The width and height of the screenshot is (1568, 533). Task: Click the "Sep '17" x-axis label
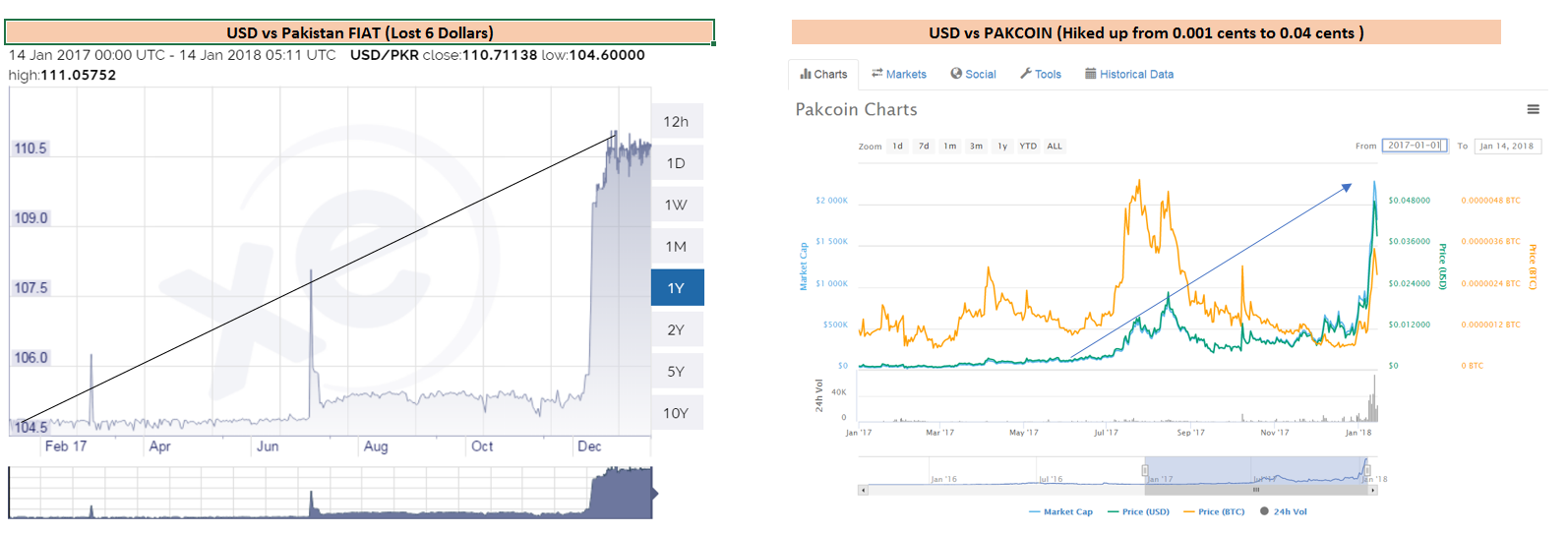coord(1190,432)
